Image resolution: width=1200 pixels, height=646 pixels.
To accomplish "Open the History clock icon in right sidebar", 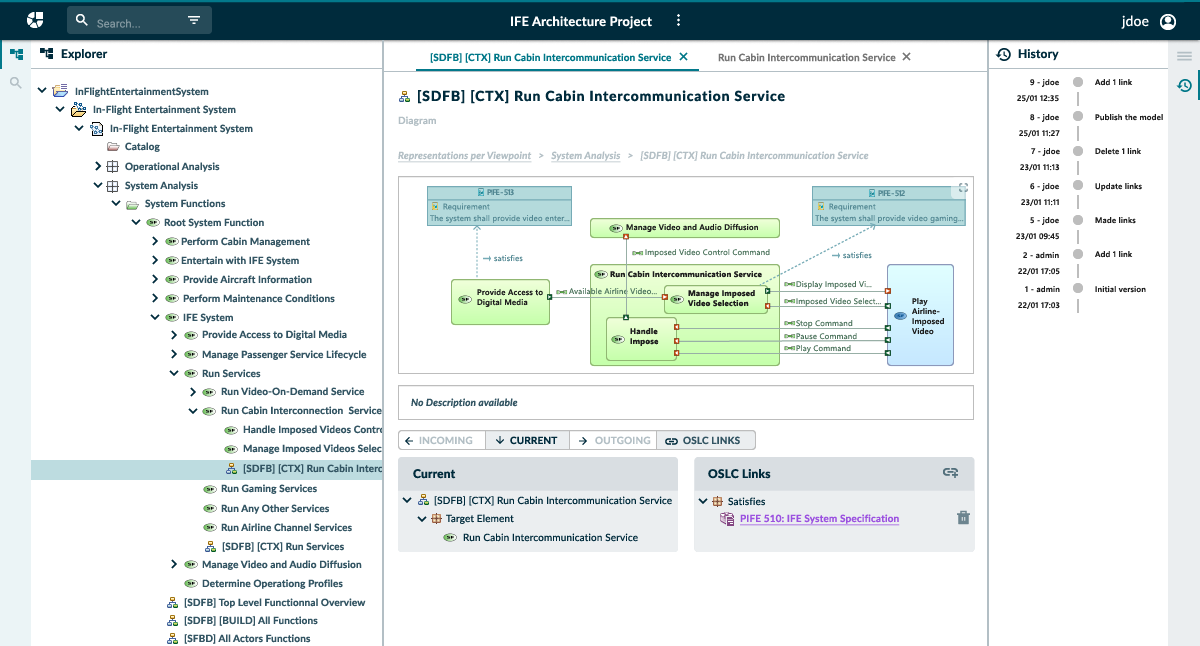I will click(x=1184, y=85).
